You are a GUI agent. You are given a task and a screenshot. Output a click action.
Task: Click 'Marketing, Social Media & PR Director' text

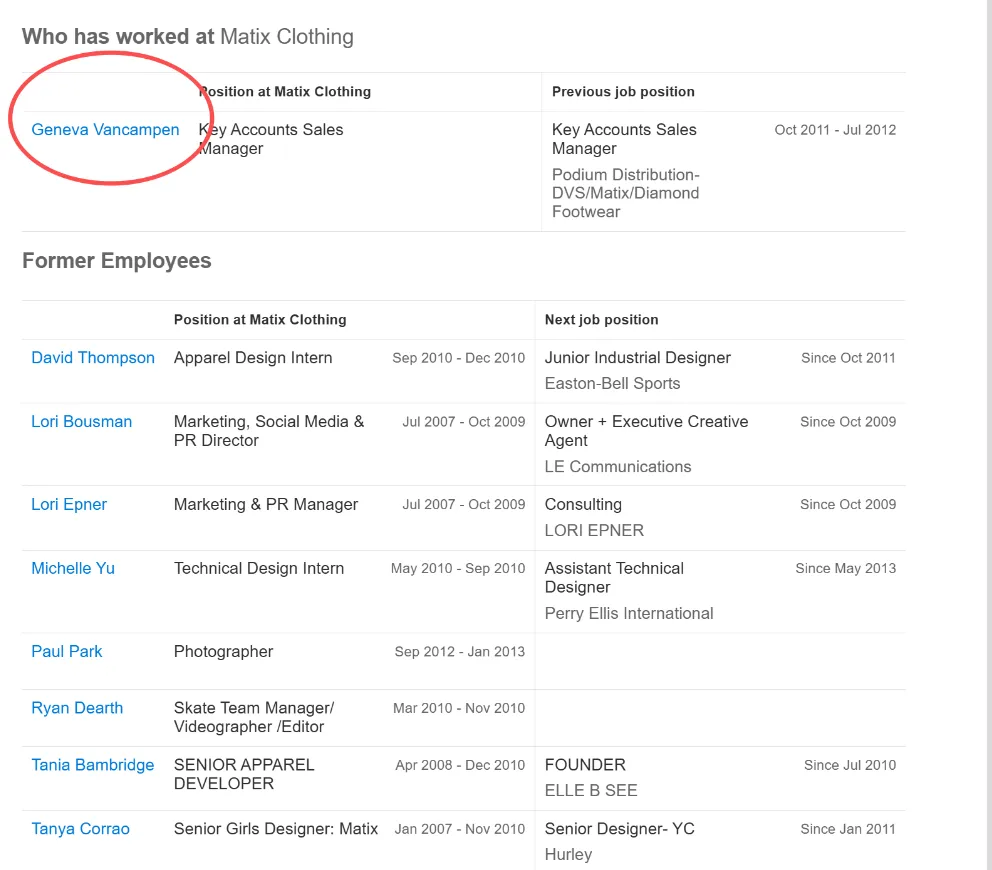(269, 431)
